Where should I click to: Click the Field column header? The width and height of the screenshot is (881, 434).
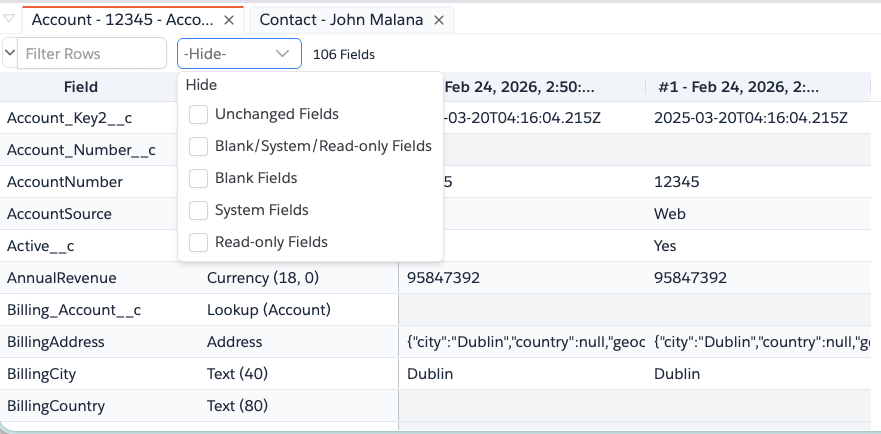80,87
